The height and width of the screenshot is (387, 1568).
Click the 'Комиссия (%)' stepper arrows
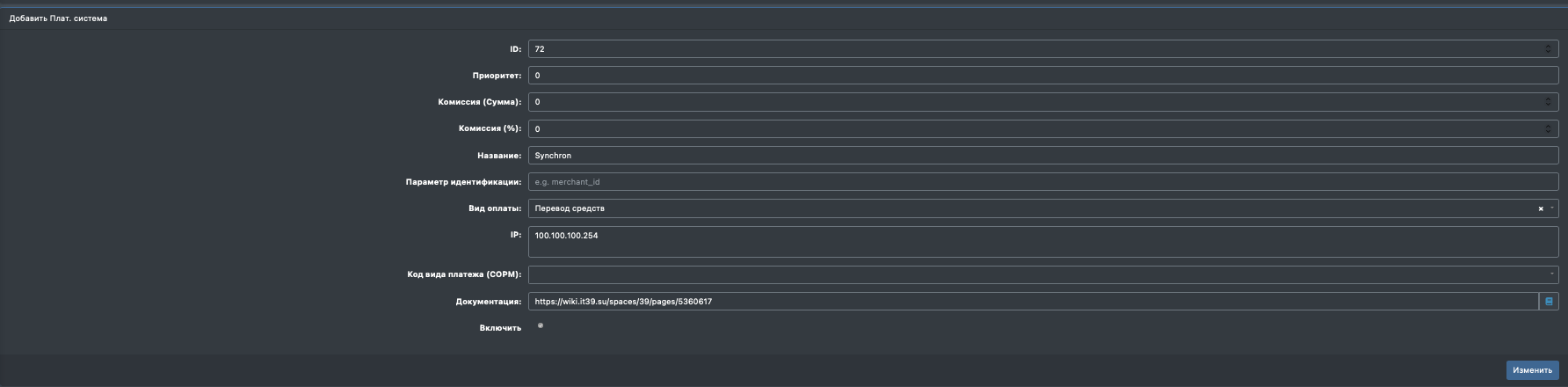(x=1548, y=129)
